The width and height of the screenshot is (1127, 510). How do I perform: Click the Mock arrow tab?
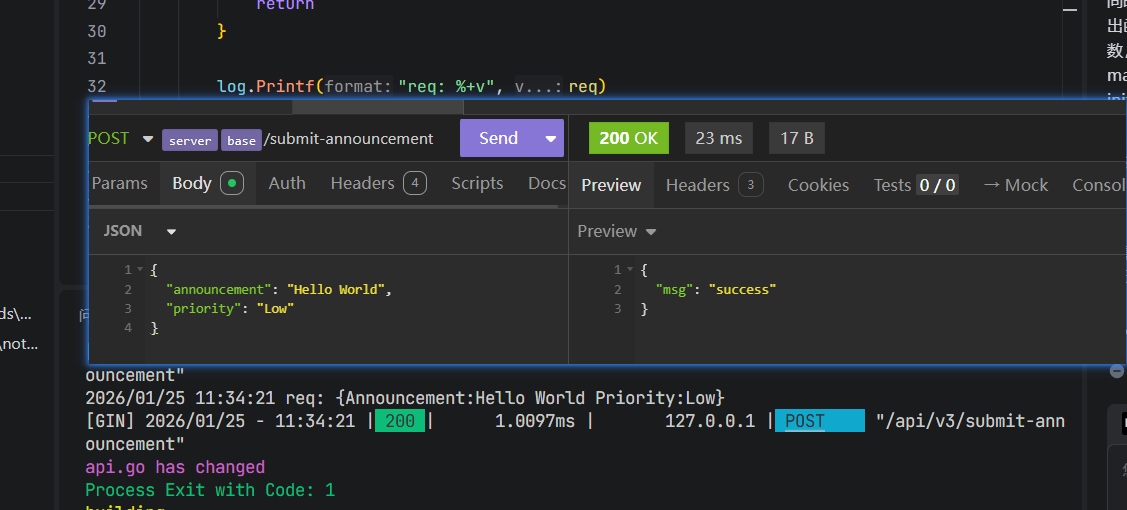pyautogui.click(x=1015, y=185)
